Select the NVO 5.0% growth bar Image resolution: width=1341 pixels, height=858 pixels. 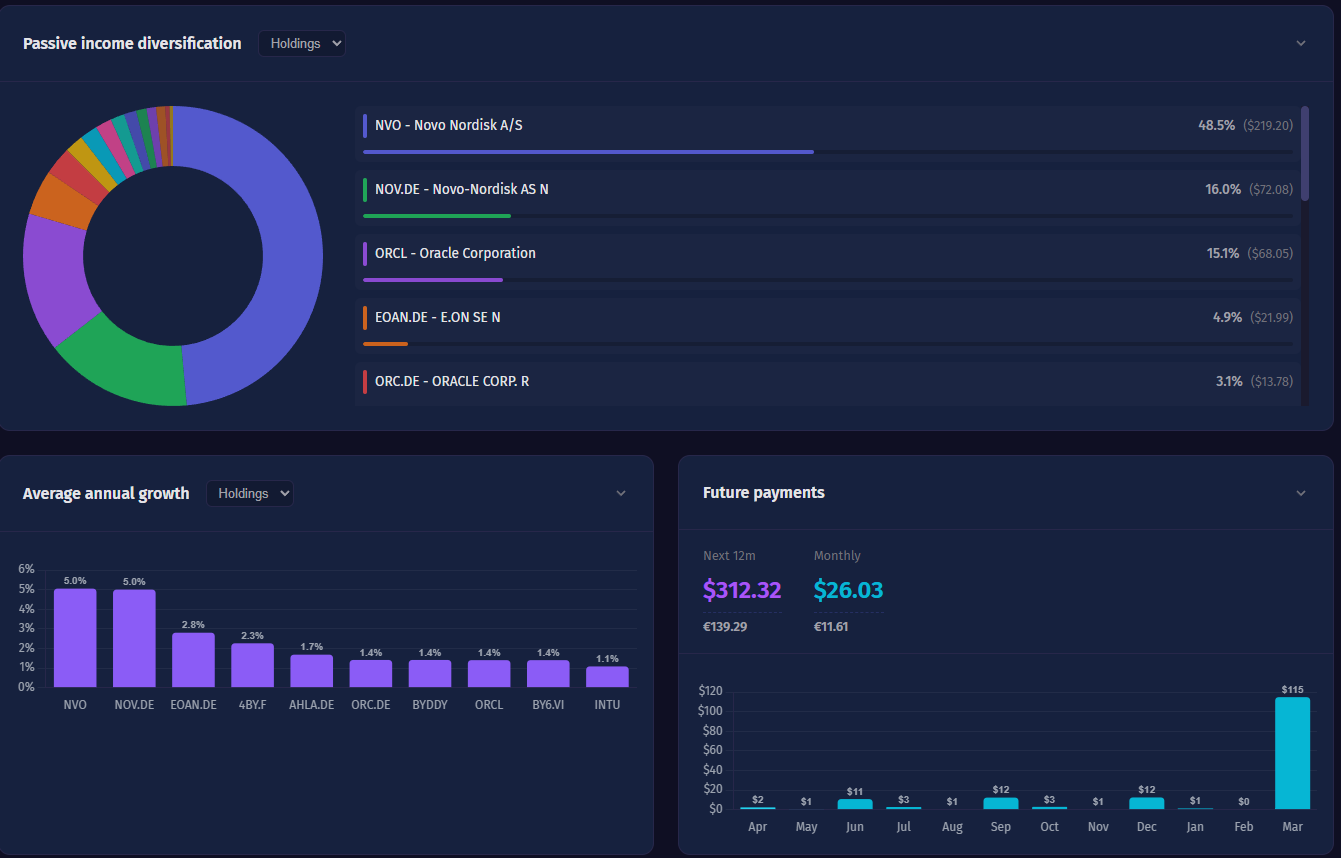coord(75,637)
